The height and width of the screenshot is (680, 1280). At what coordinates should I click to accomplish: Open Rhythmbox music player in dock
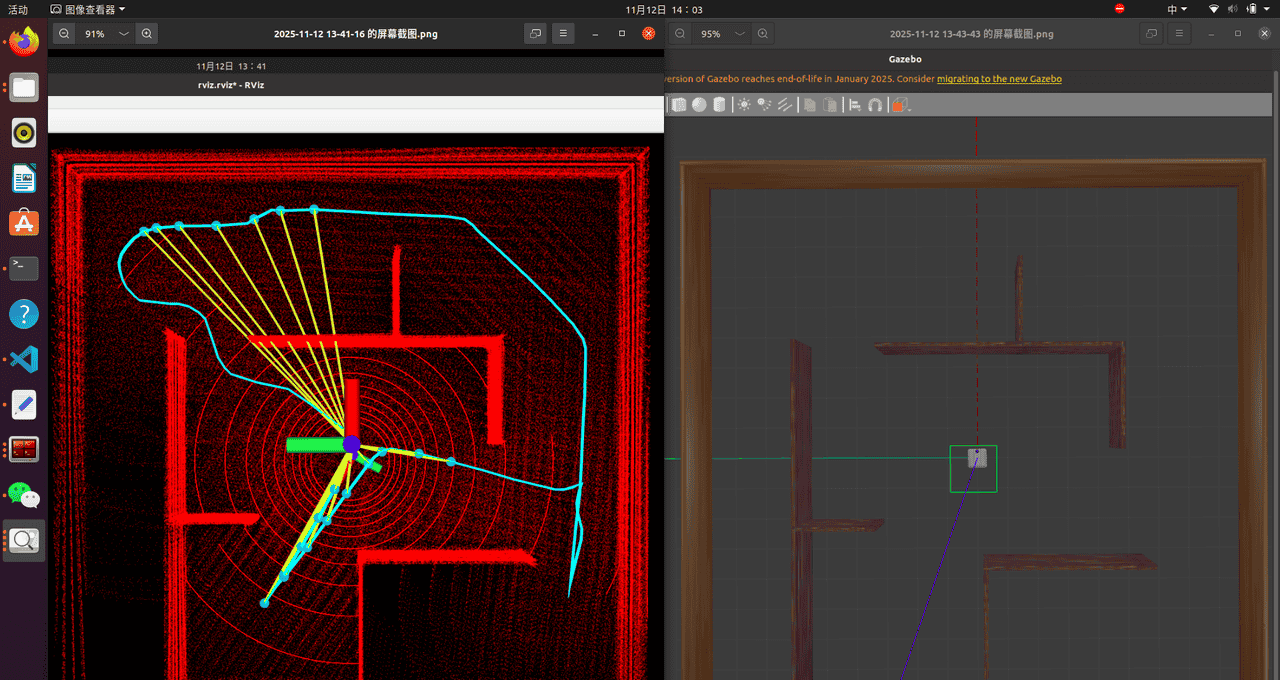pos(24,132)
